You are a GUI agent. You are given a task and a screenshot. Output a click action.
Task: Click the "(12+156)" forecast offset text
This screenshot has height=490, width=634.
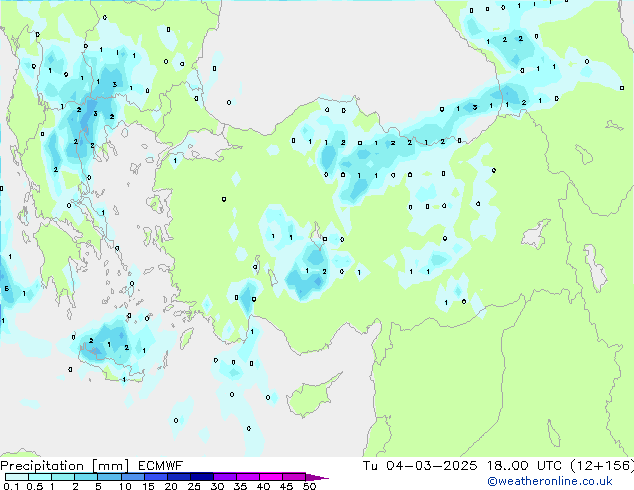tap(602, 466)
